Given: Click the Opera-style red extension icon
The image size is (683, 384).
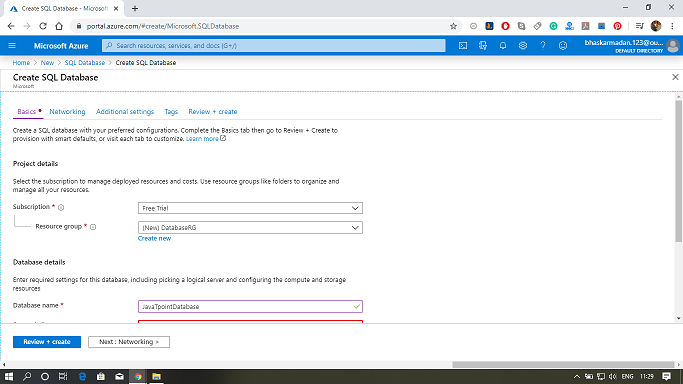Looking at the screenshot, I should [x=505, y=26].
